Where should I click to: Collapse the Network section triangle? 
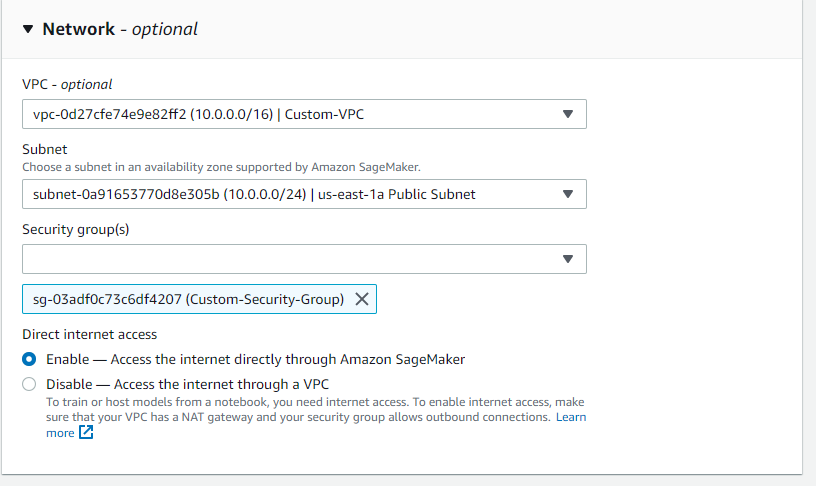point(28,29)
